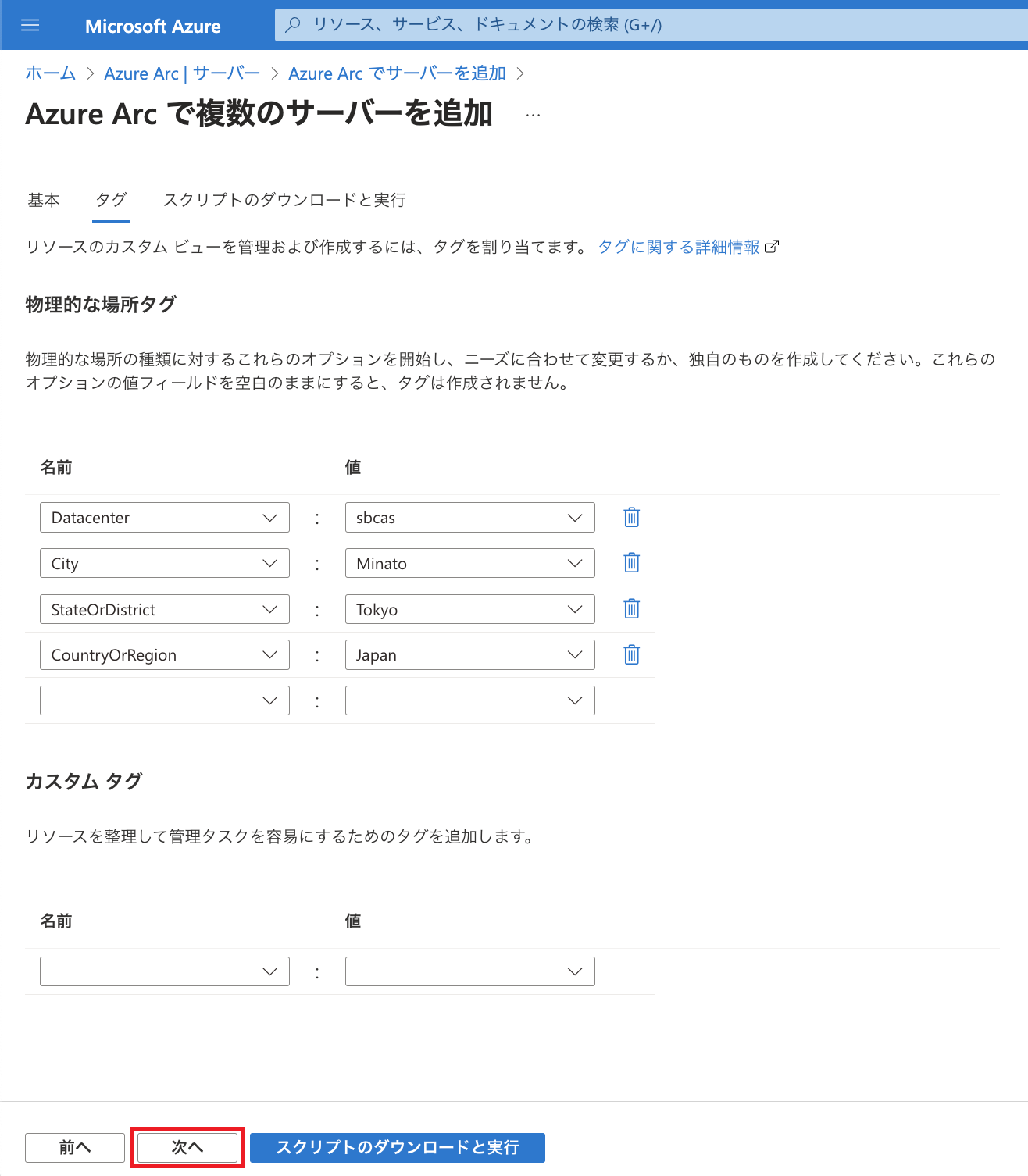This screenshot has height=1176, width=1028.
Task: Delete the Datacenter tag row
Action: (632, 517)
